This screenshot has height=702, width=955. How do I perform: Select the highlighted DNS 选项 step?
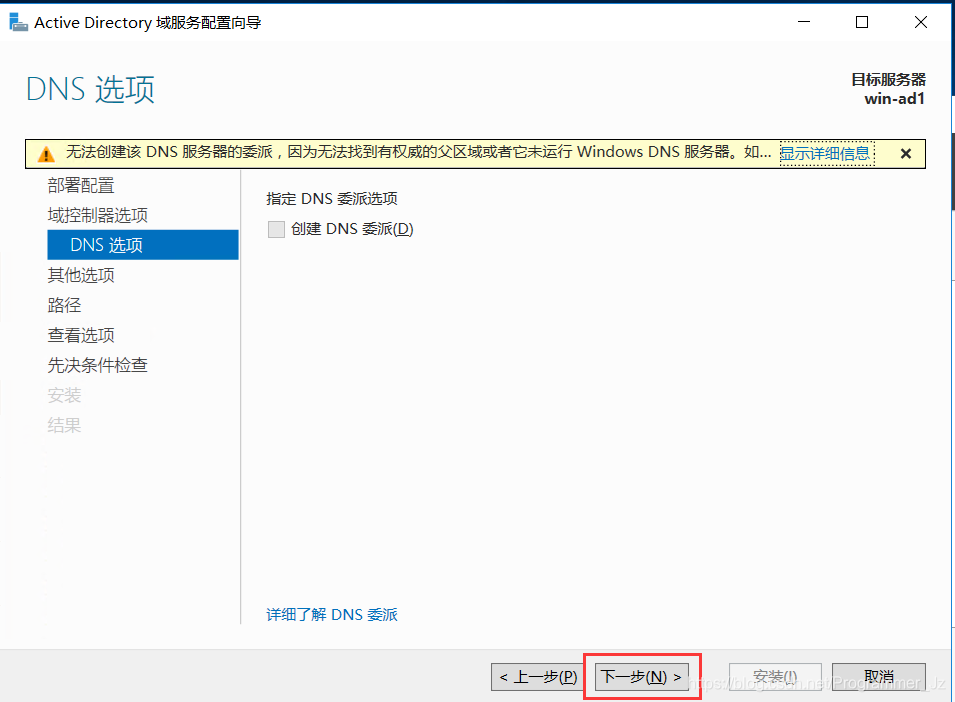[x=143, y=245]
